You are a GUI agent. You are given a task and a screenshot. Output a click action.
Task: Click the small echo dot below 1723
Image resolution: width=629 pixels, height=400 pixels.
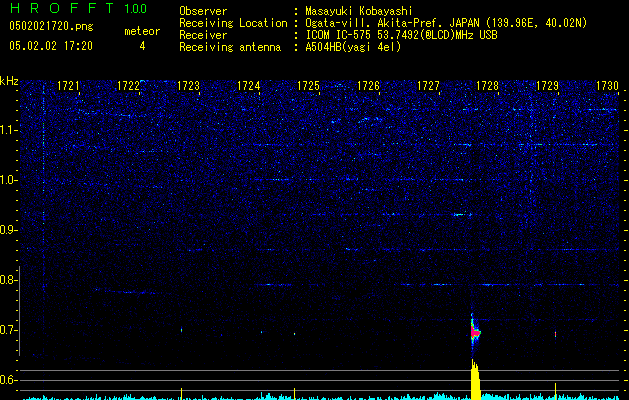click(181, 330)
